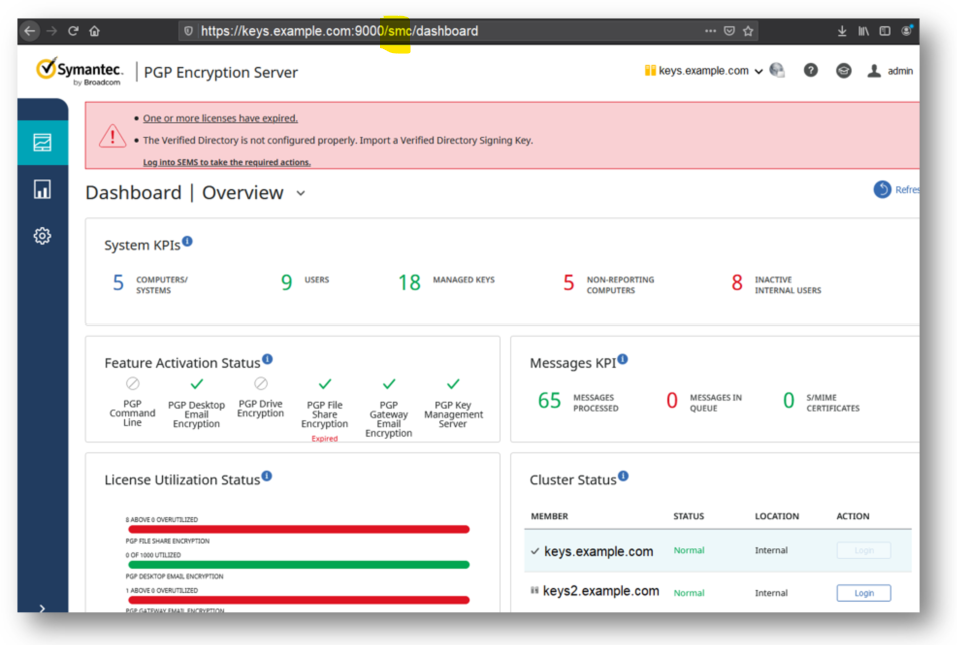The width and height of the screenshot is (957, 645).
Task: Click the PGP Command Line feature status
Action: [132, 403]
